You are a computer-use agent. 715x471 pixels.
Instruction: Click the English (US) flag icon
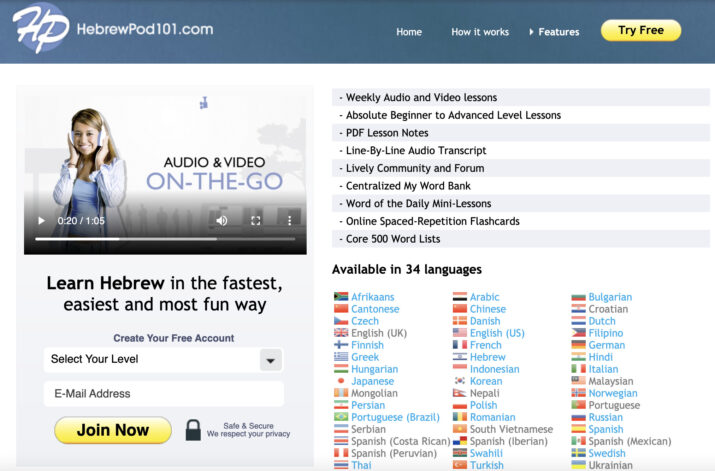click(460, 333)
